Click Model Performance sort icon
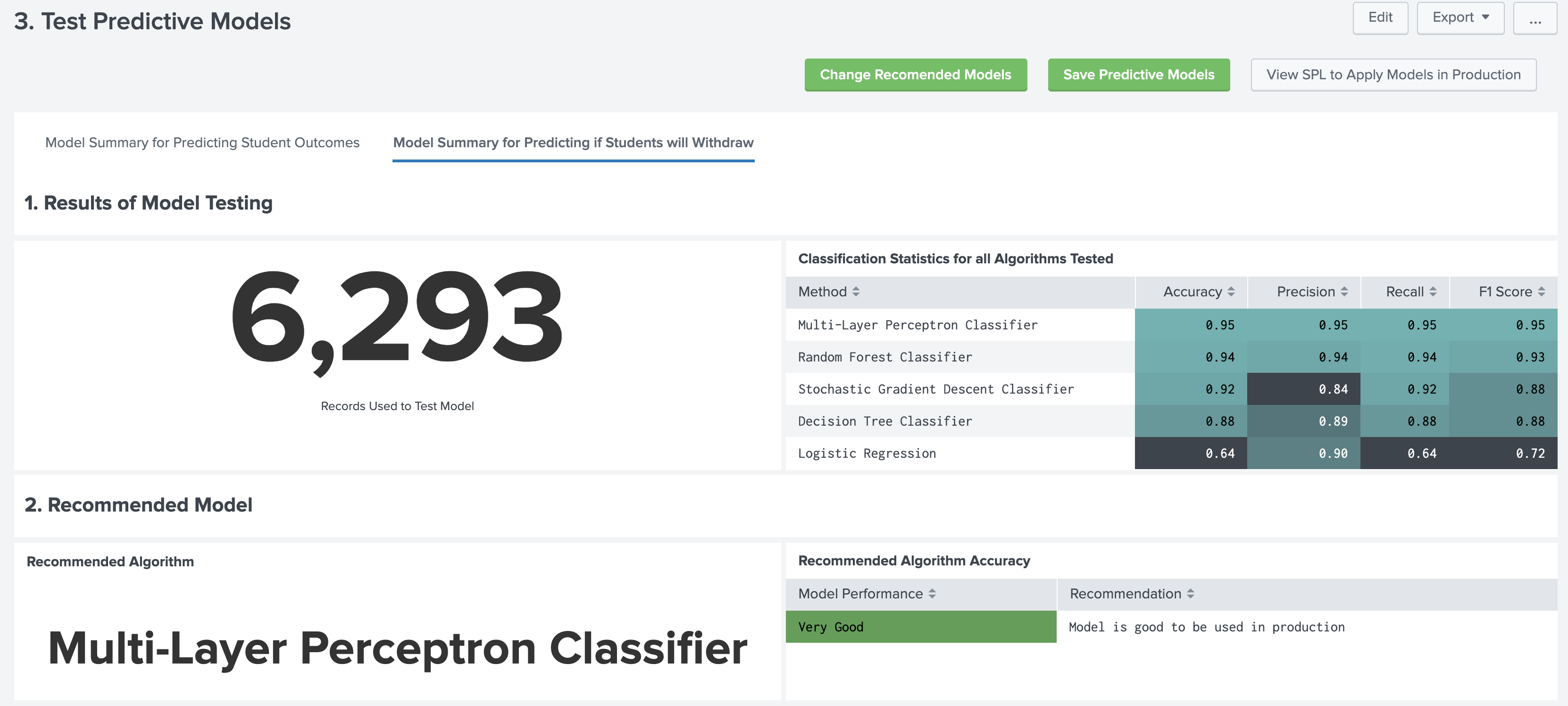 pos(932,593)
